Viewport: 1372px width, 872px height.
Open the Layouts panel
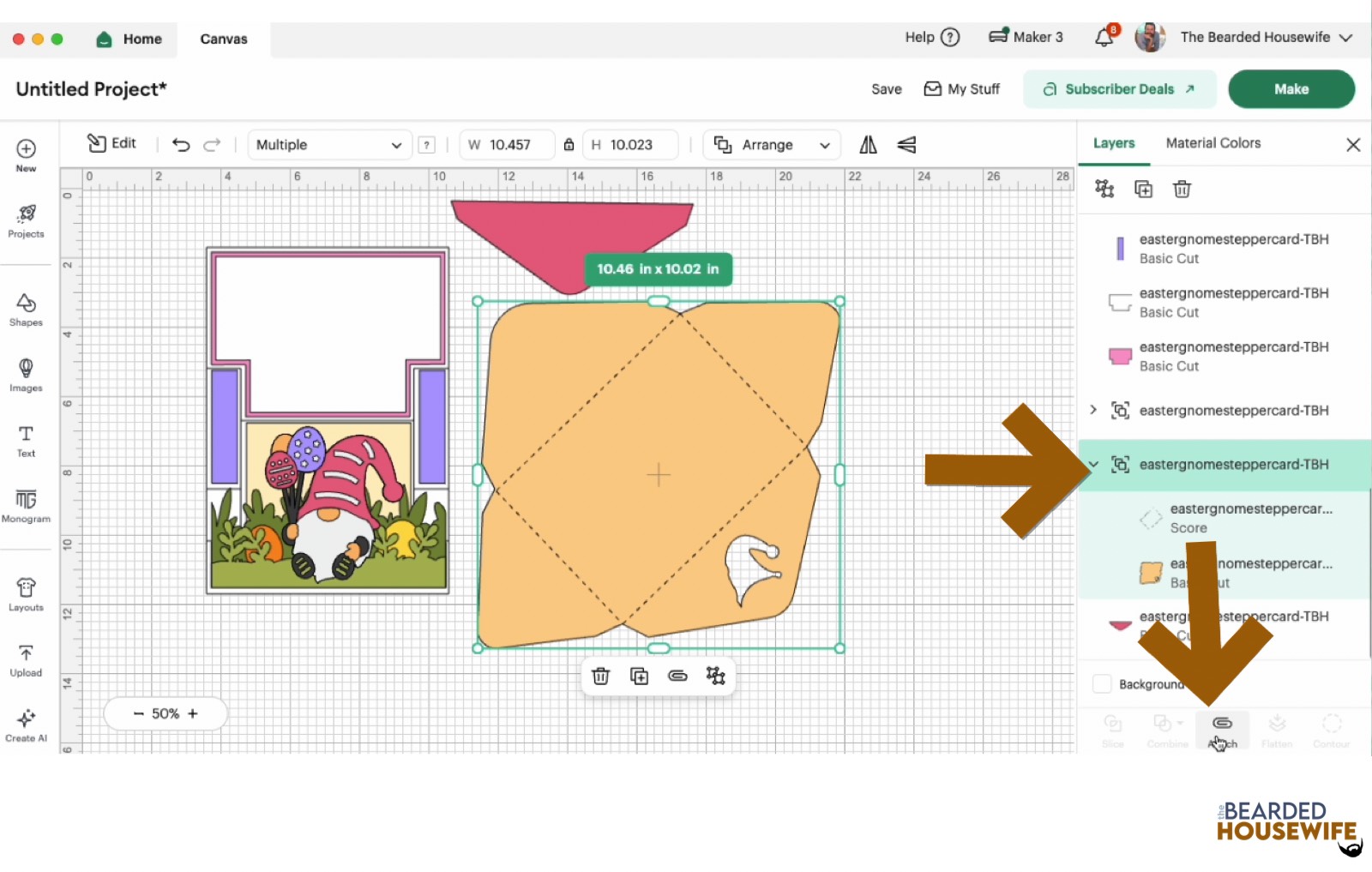(x=26, y=594)
